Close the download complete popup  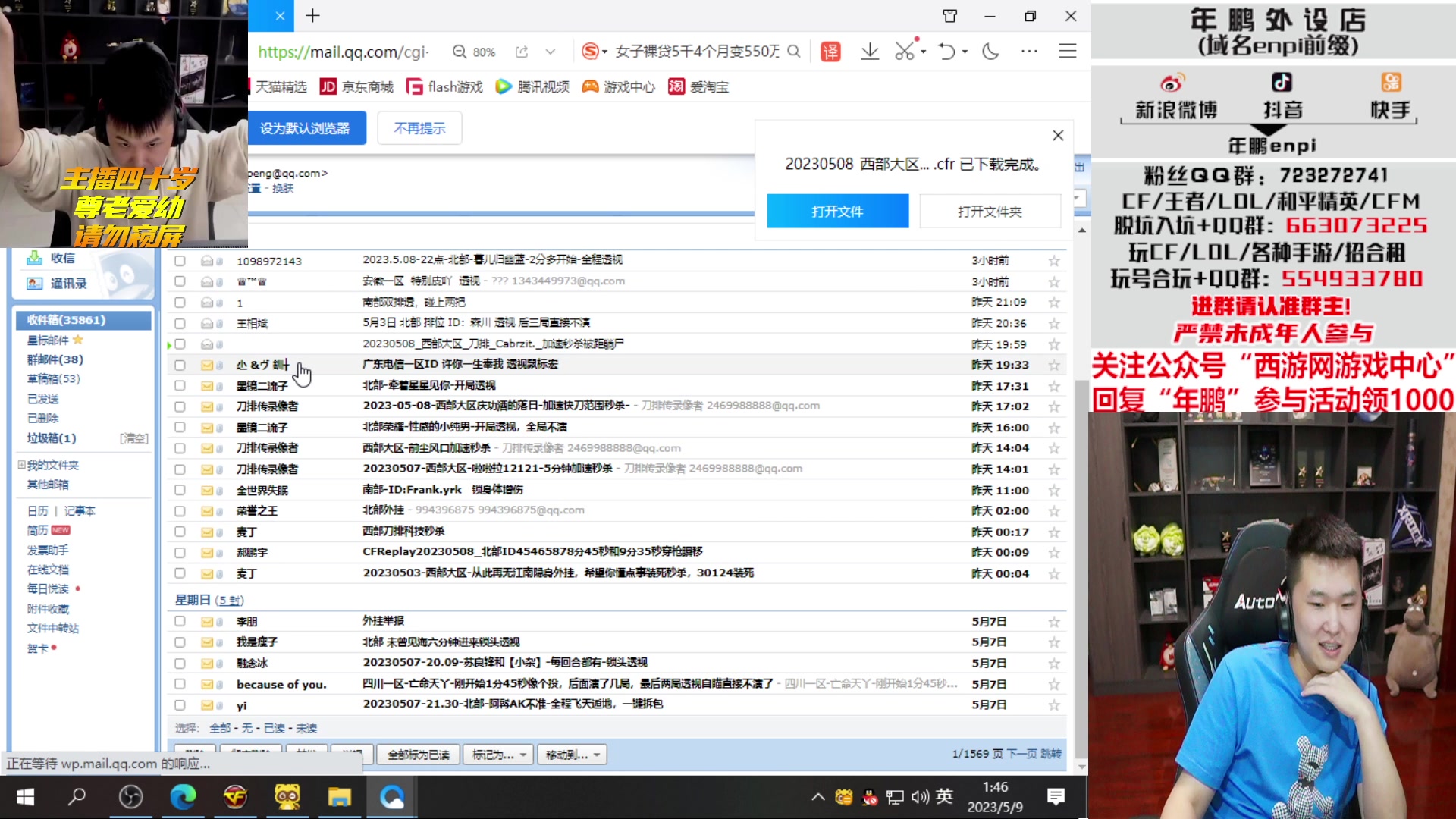[1058, 136]
